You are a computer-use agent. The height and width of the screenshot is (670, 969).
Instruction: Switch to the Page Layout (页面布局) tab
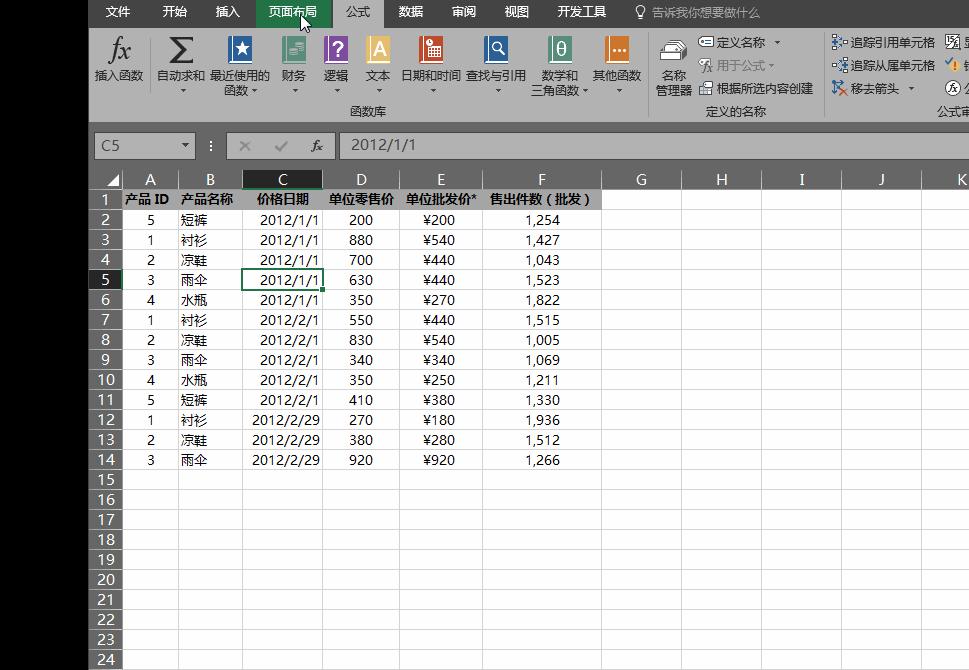(293, 12)
